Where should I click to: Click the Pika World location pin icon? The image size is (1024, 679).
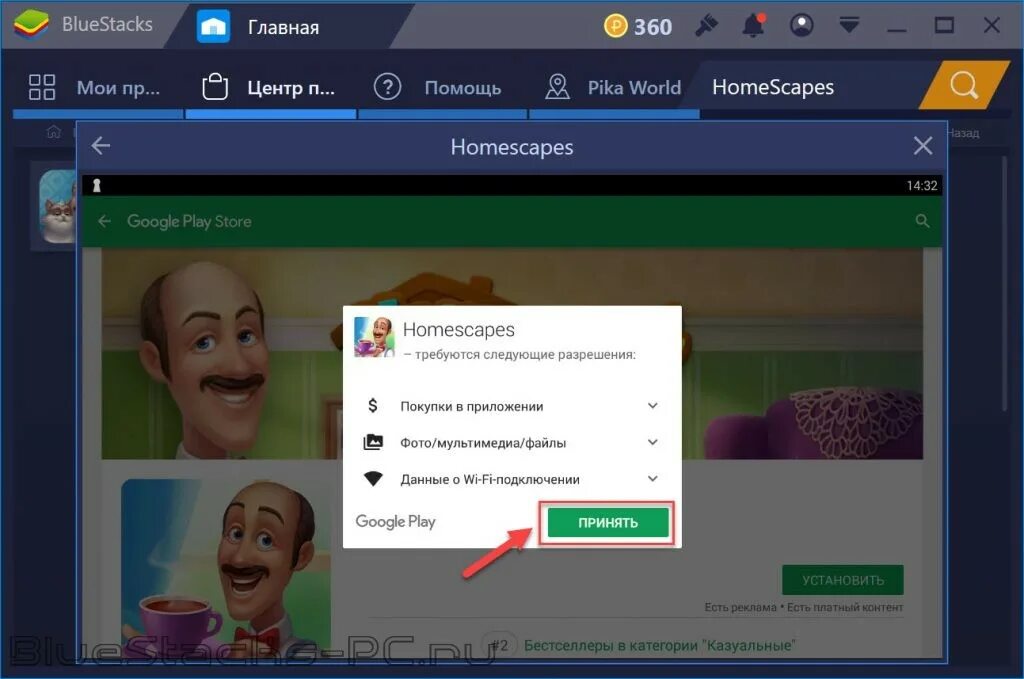(x=557, y=87)
